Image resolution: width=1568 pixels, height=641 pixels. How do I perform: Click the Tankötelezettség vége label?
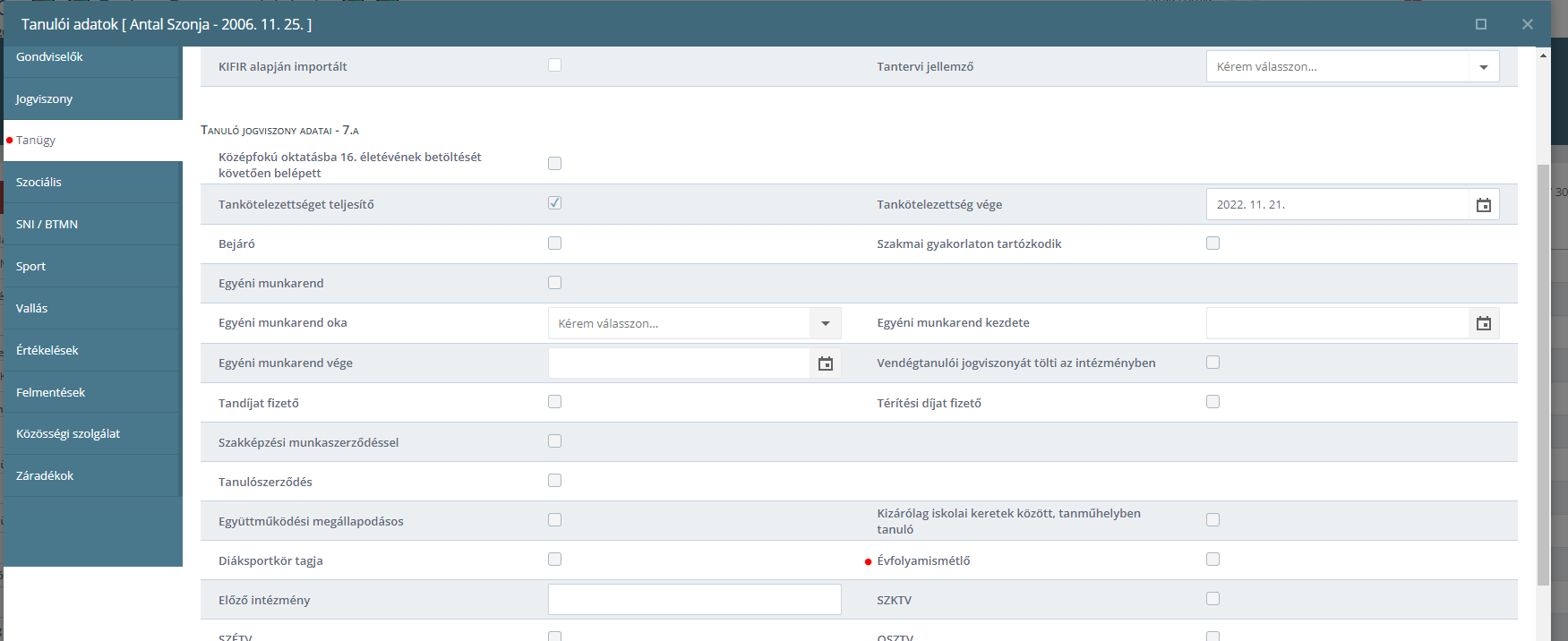pyautogui.click(x=939, y=205)
